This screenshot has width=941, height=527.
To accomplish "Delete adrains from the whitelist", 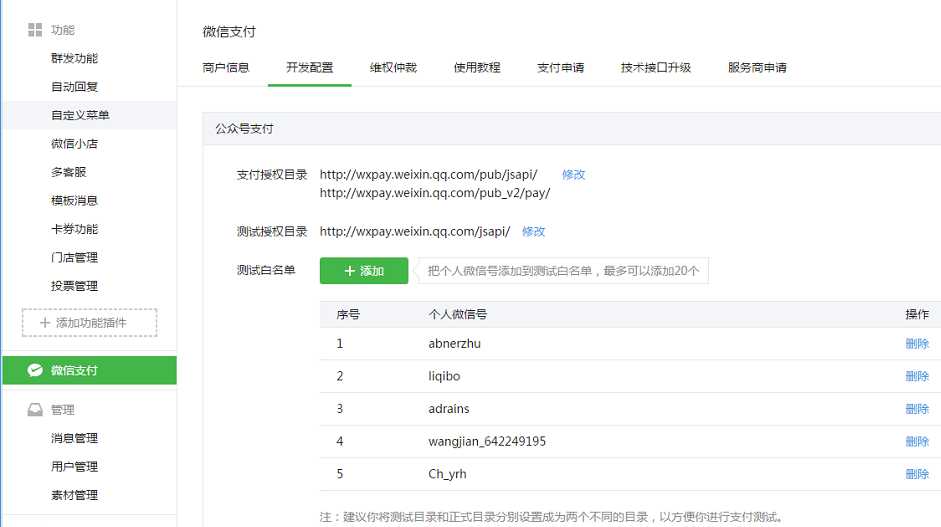I will [x=917, y=409].
